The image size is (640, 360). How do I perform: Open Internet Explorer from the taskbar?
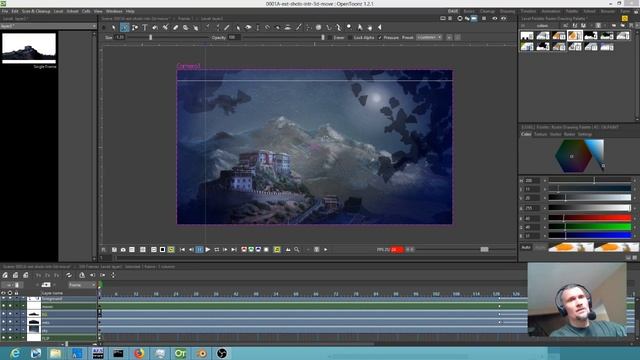(15, 353)
